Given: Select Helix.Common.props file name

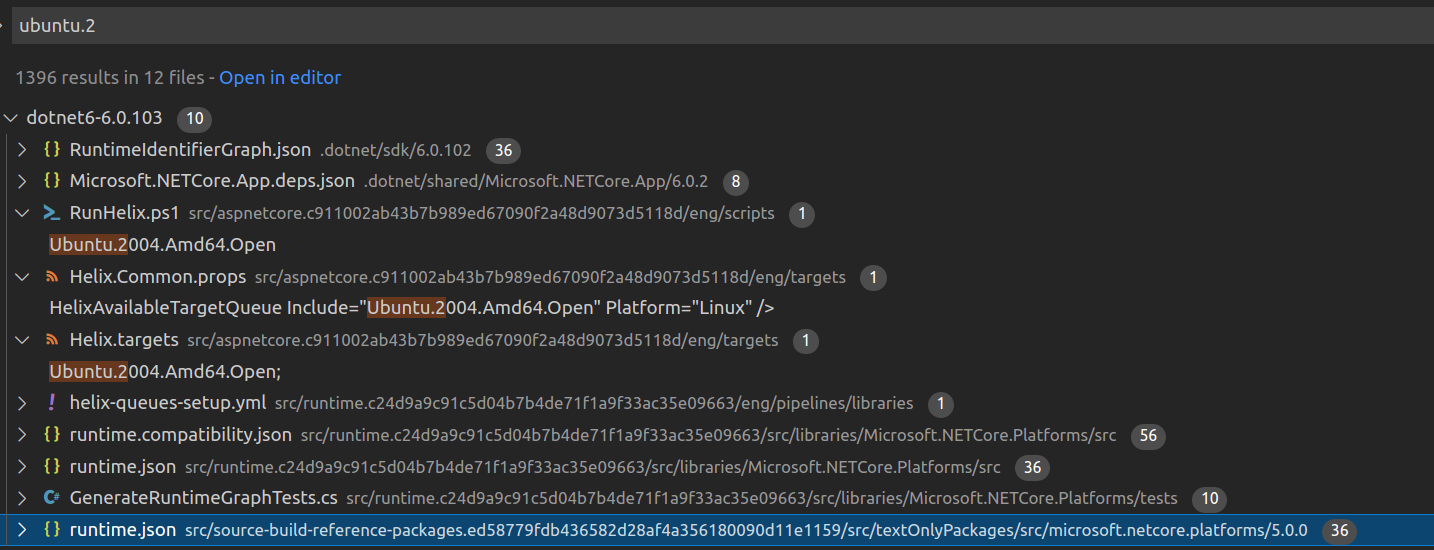Looking at the screenshot, I should coord(157,277).
